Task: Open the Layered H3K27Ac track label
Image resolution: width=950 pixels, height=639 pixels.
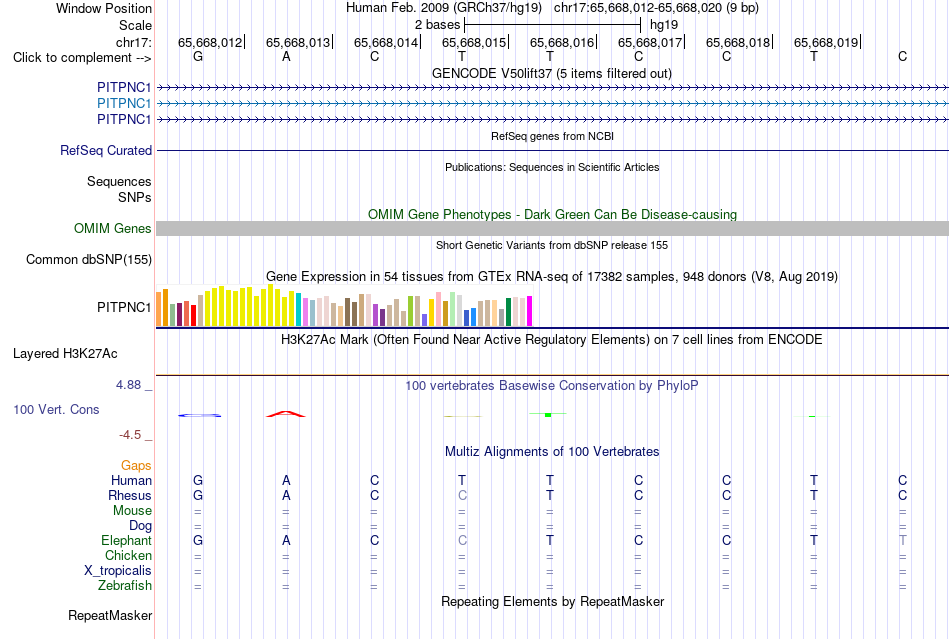Action: (x=65, y=354)
